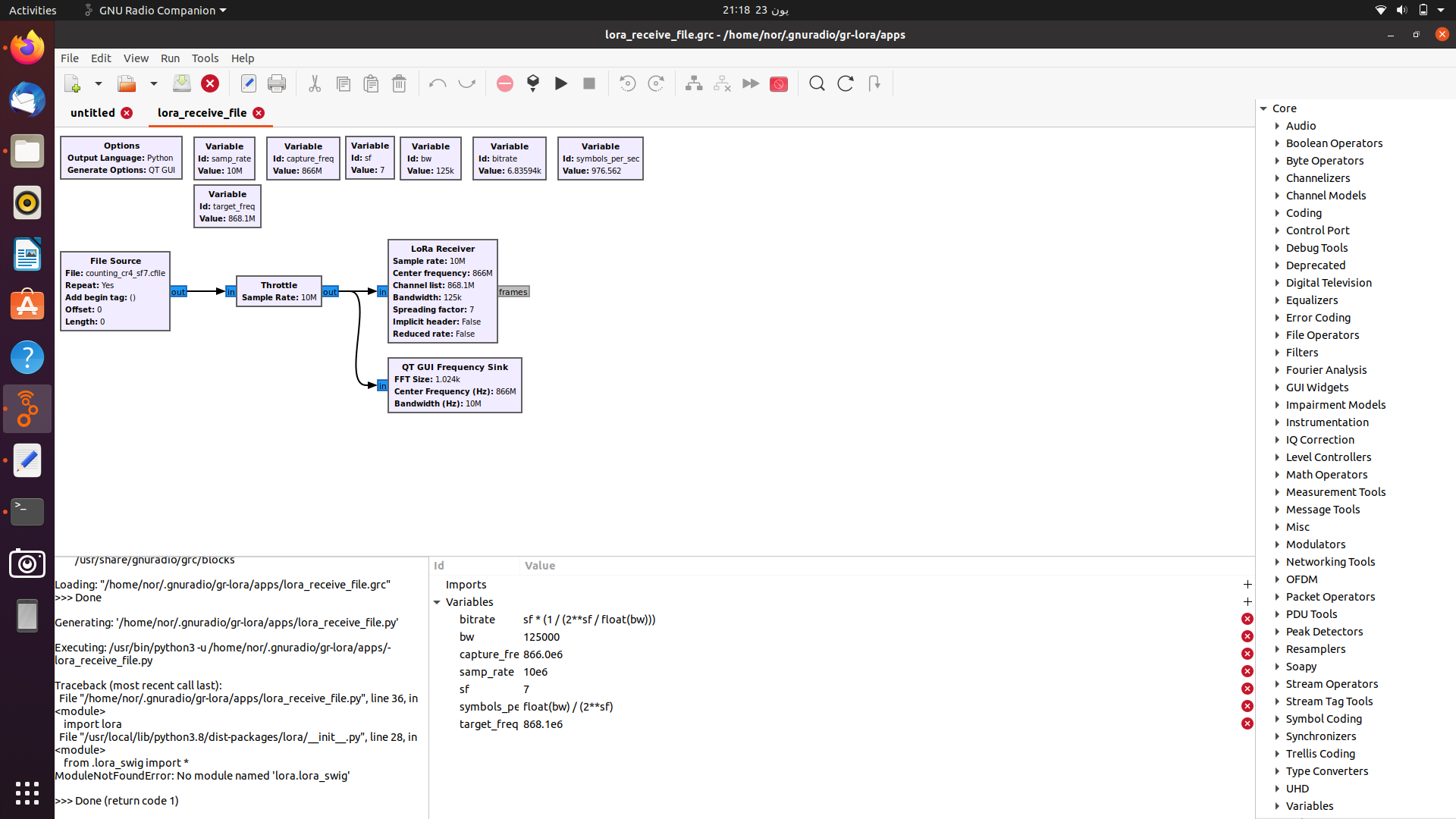Open the block search tool

[817, 83]
